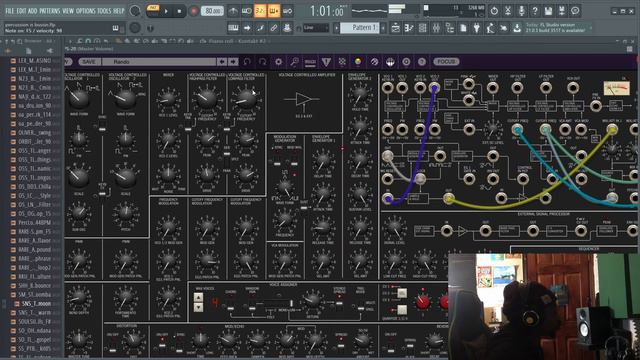The width and height of the screenshot is (640, 360).
Task: Open the Rando preset name dropdown
Action: (x=159, y=62)
